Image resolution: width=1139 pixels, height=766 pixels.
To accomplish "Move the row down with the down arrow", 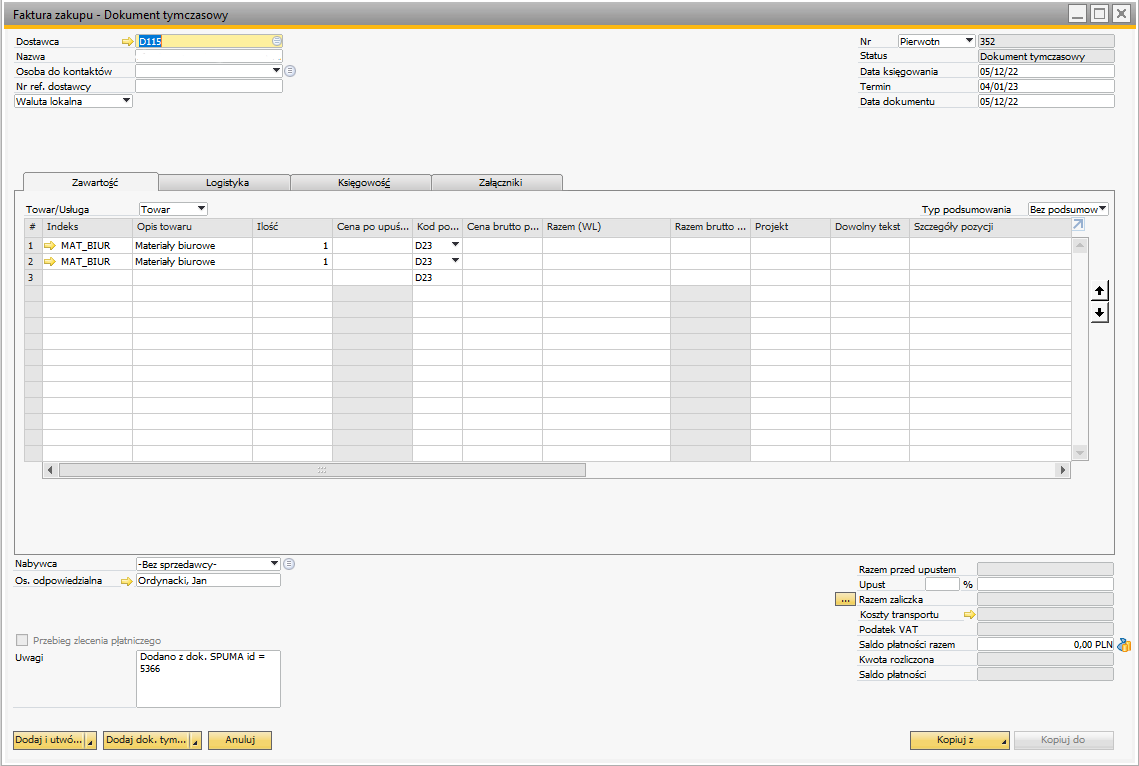I will pyautogui.click(x=1099, y=313).
